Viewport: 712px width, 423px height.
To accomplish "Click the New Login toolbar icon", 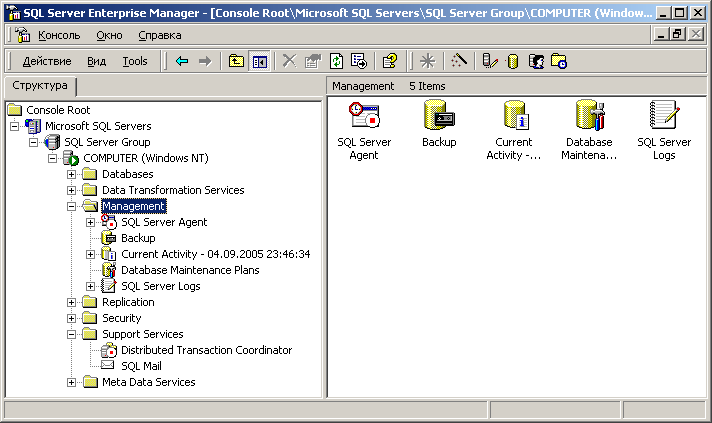I will click(x=536, y=61).
